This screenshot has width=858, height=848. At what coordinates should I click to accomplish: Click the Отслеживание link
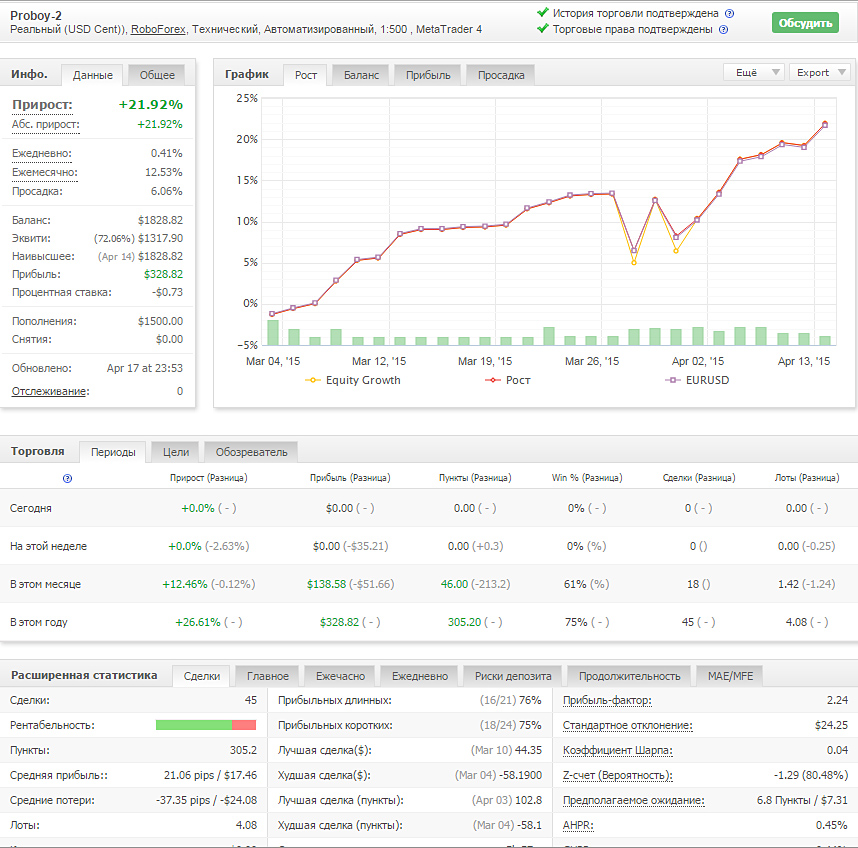click(x=49, y=391)
